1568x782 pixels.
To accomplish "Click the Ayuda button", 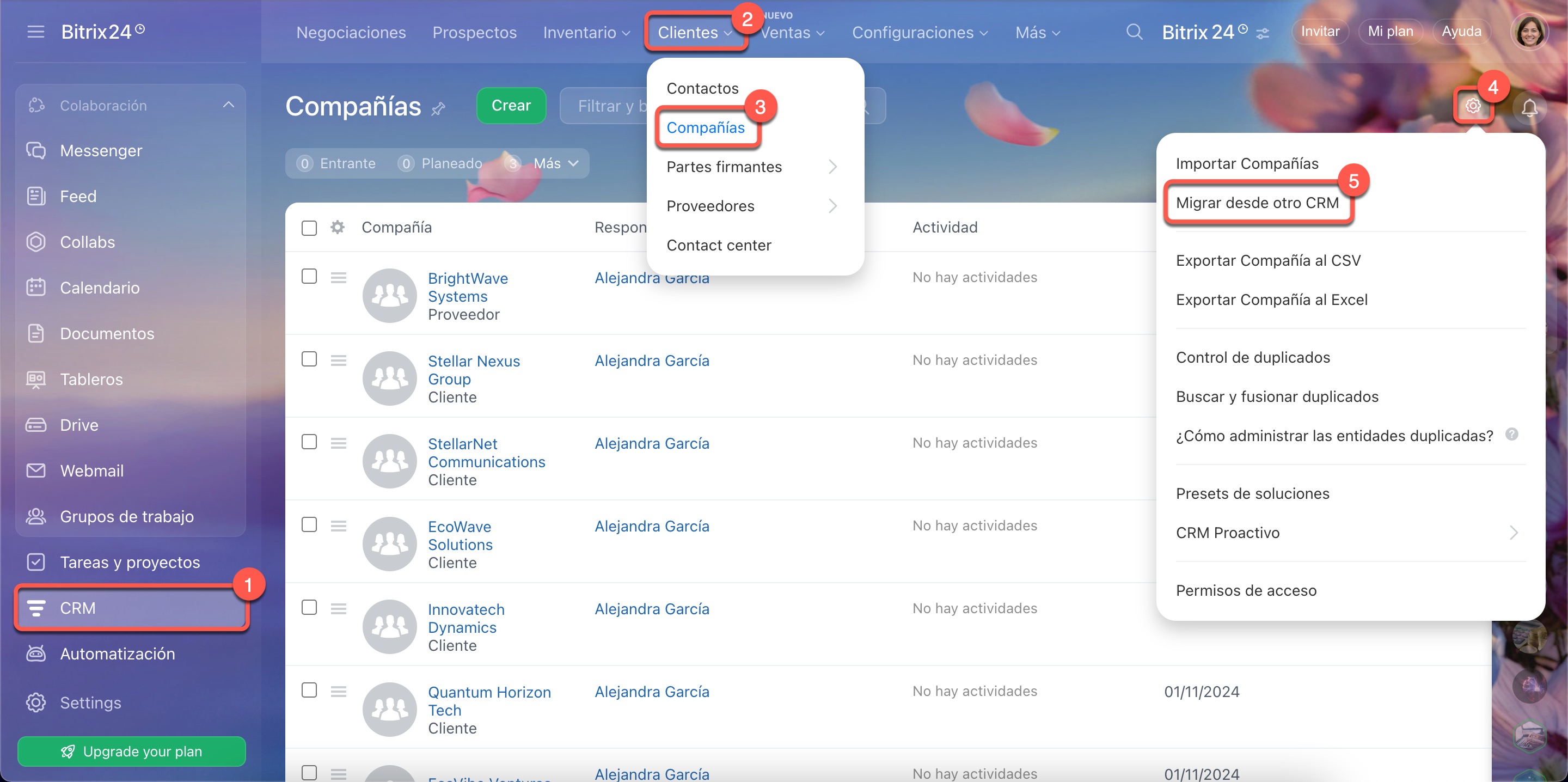I will tap(1461, 31).
